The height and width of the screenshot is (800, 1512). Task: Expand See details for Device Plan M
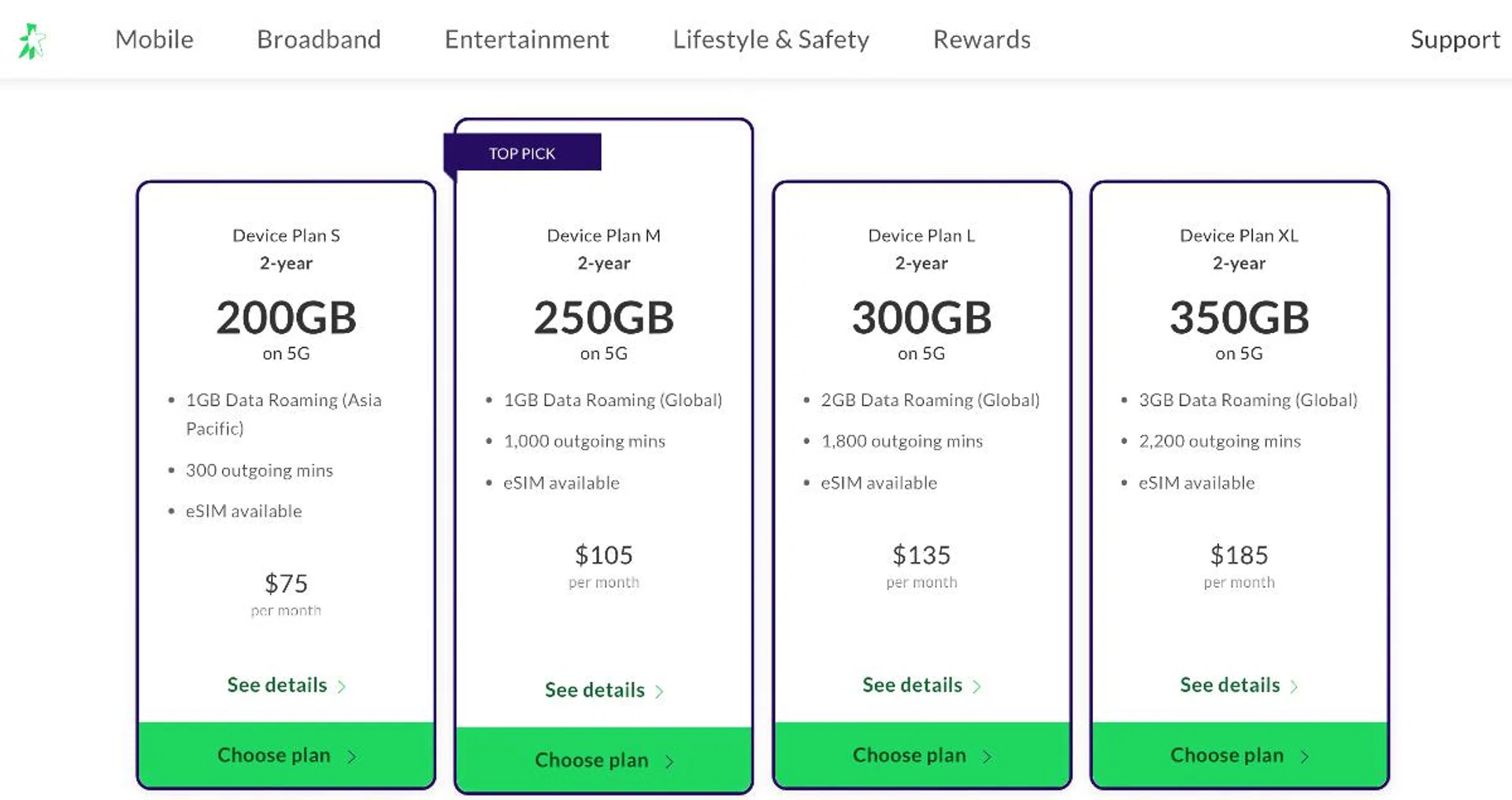[595, 690]
